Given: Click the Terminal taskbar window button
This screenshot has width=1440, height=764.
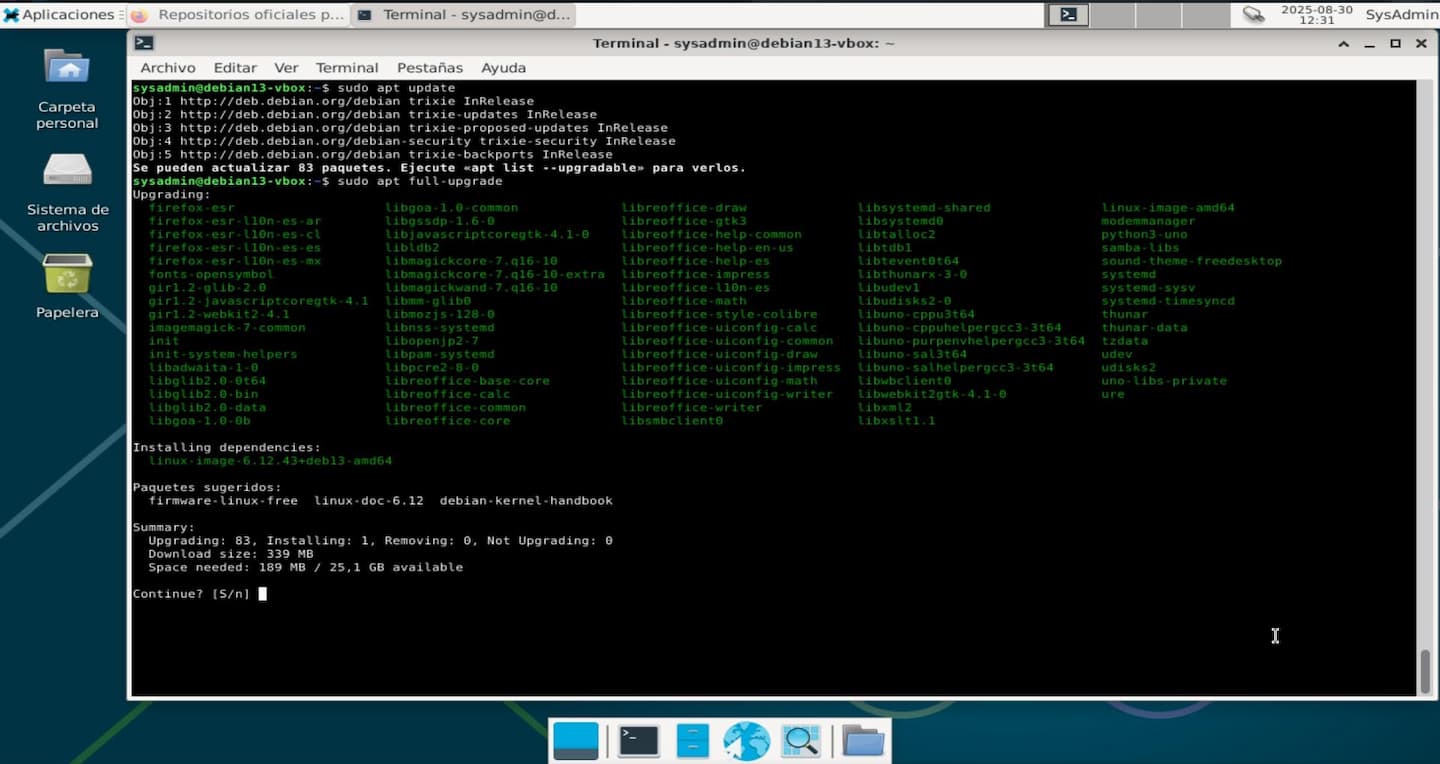Looking at the screenshot, I should point(464,15).
